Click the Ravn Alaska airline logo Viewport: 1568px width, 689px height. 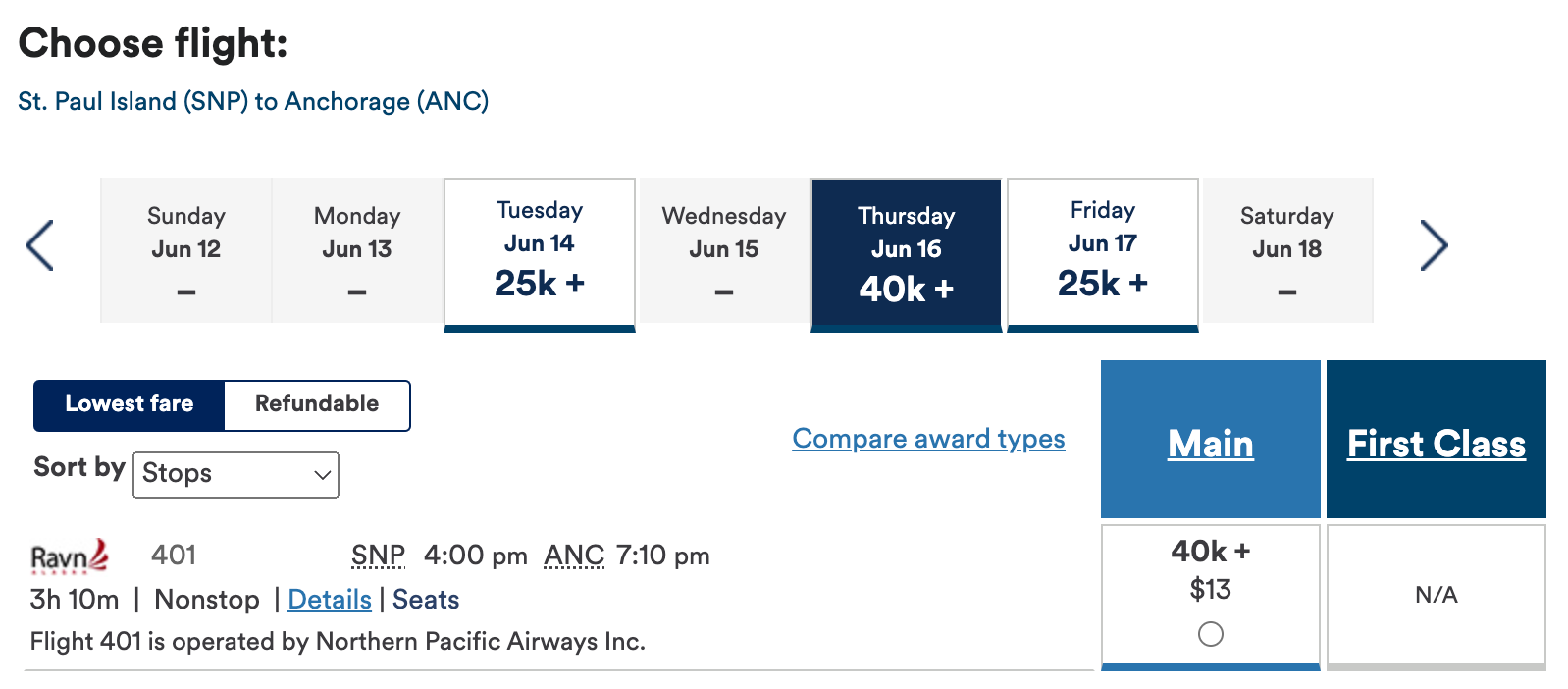click(x=69, y=556)
